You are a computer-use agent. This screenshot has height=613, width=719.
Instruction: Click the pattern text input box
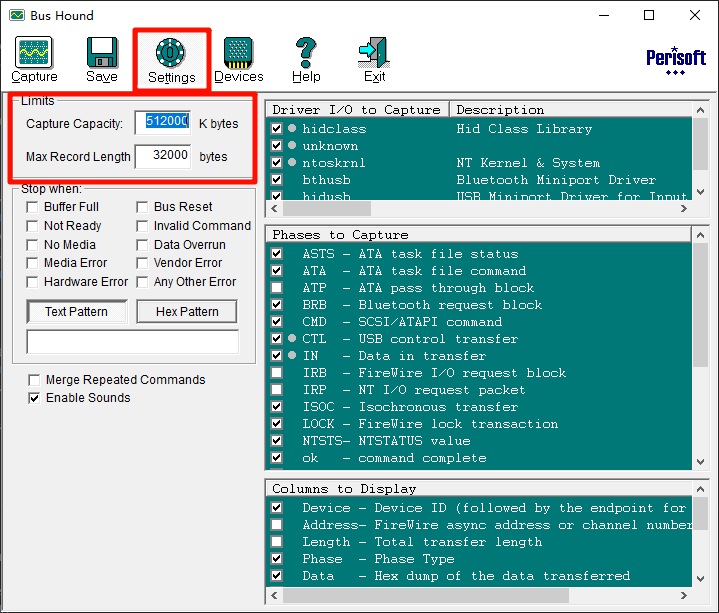tap(133, 342)
